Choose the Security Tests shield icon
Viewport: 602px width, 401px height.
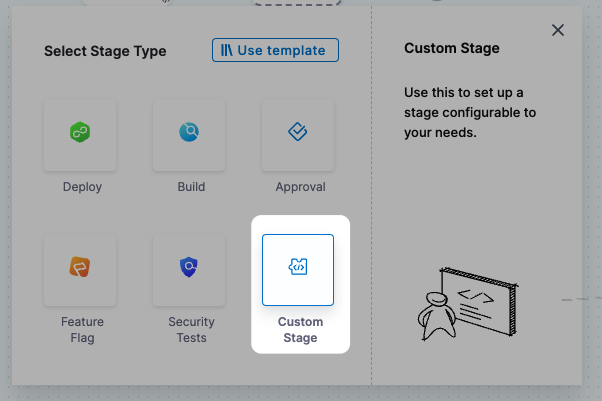point(189,268)
